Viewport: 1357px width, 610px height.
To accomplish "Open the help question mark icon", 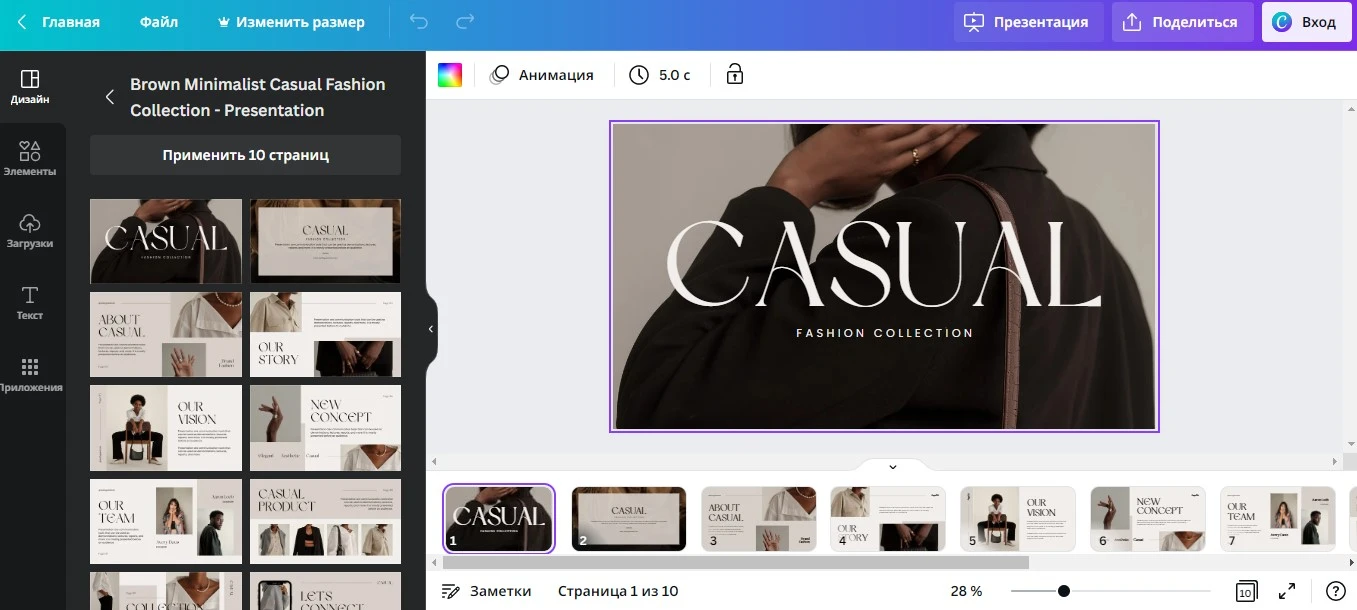I will pos(1335,591).
